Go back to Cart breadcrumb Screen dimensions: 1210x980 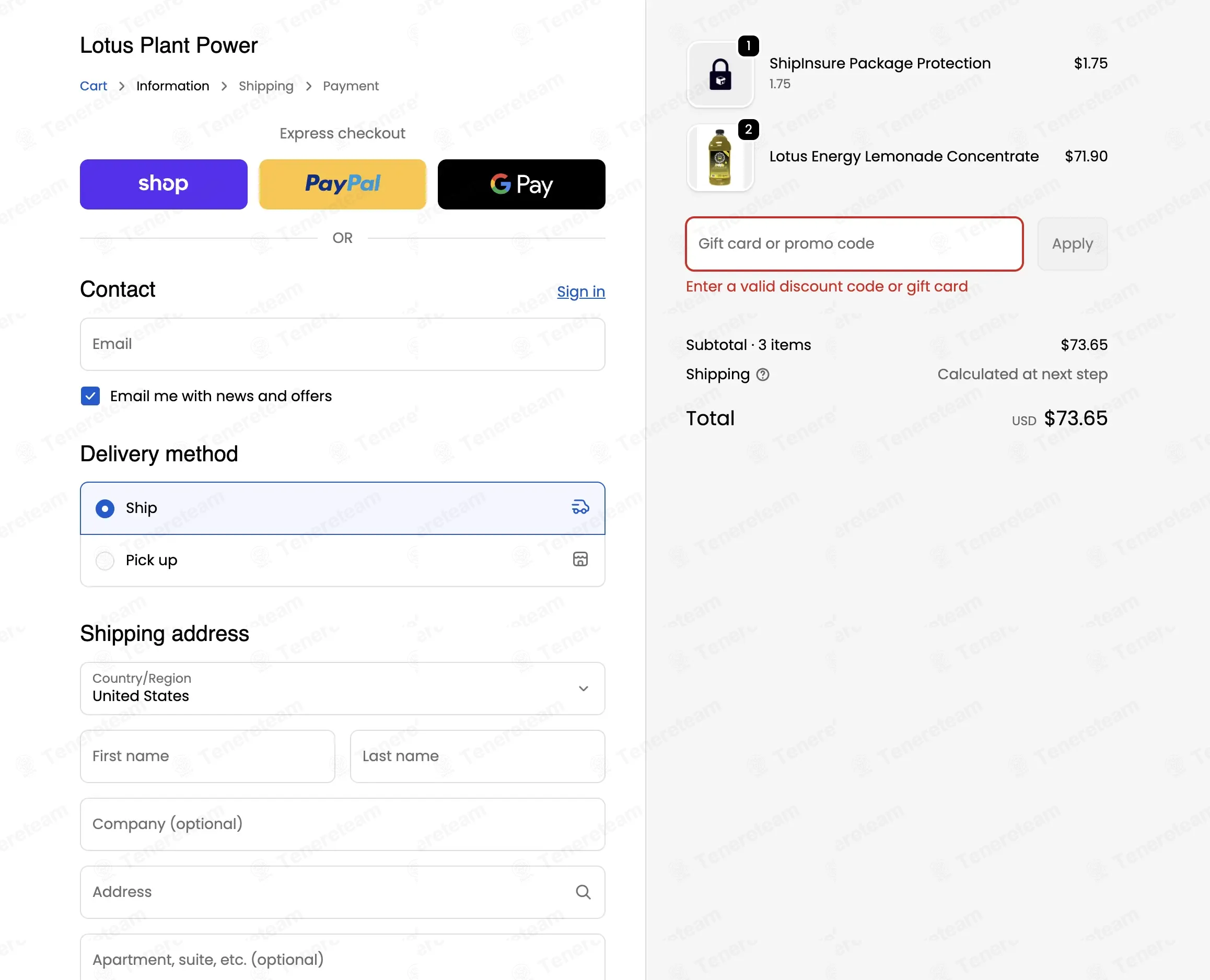pos(93,86)
